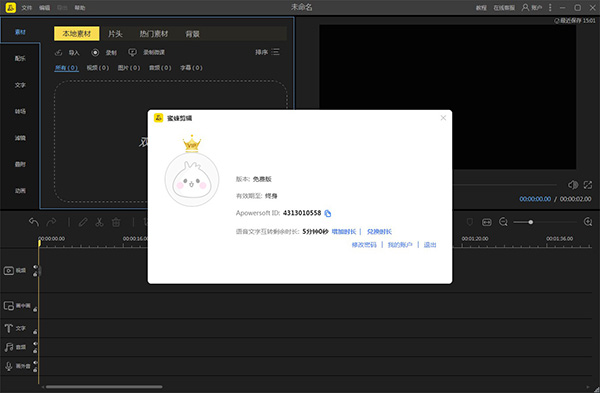This screenshot has height=393, width=600.
Task: Click the trash delete icon in the timeline toolbar
Action: (x=116, y=222)
